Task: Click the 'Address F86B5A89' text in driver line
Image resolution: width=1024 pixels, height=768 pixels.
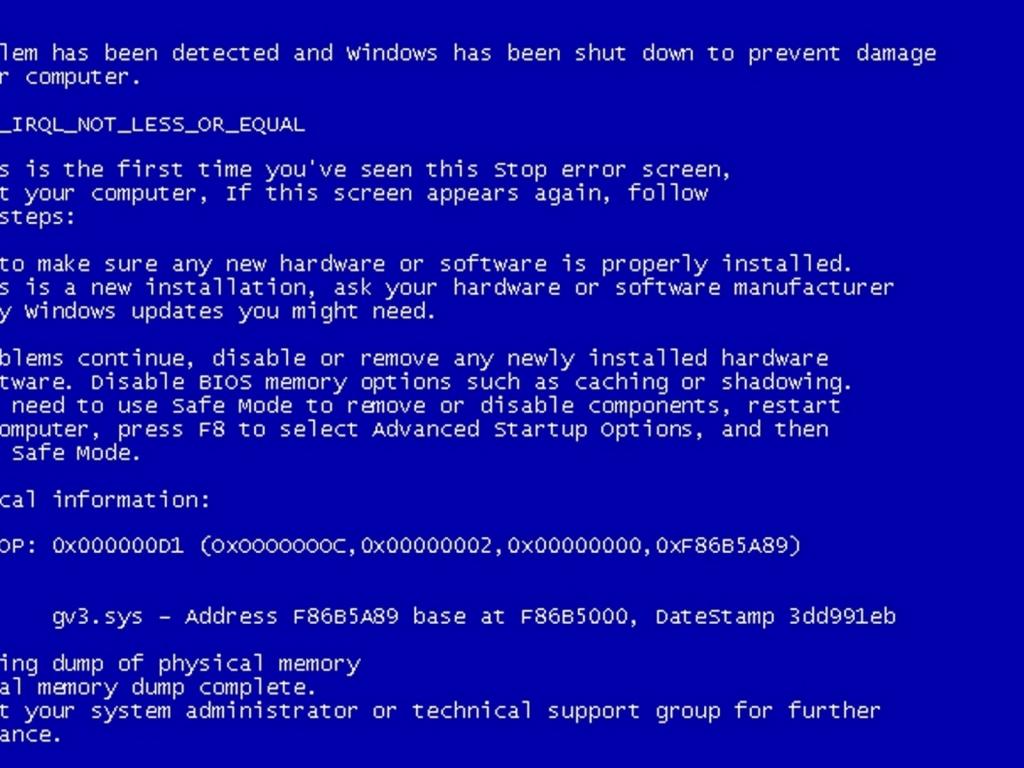Action: [291, 616]
